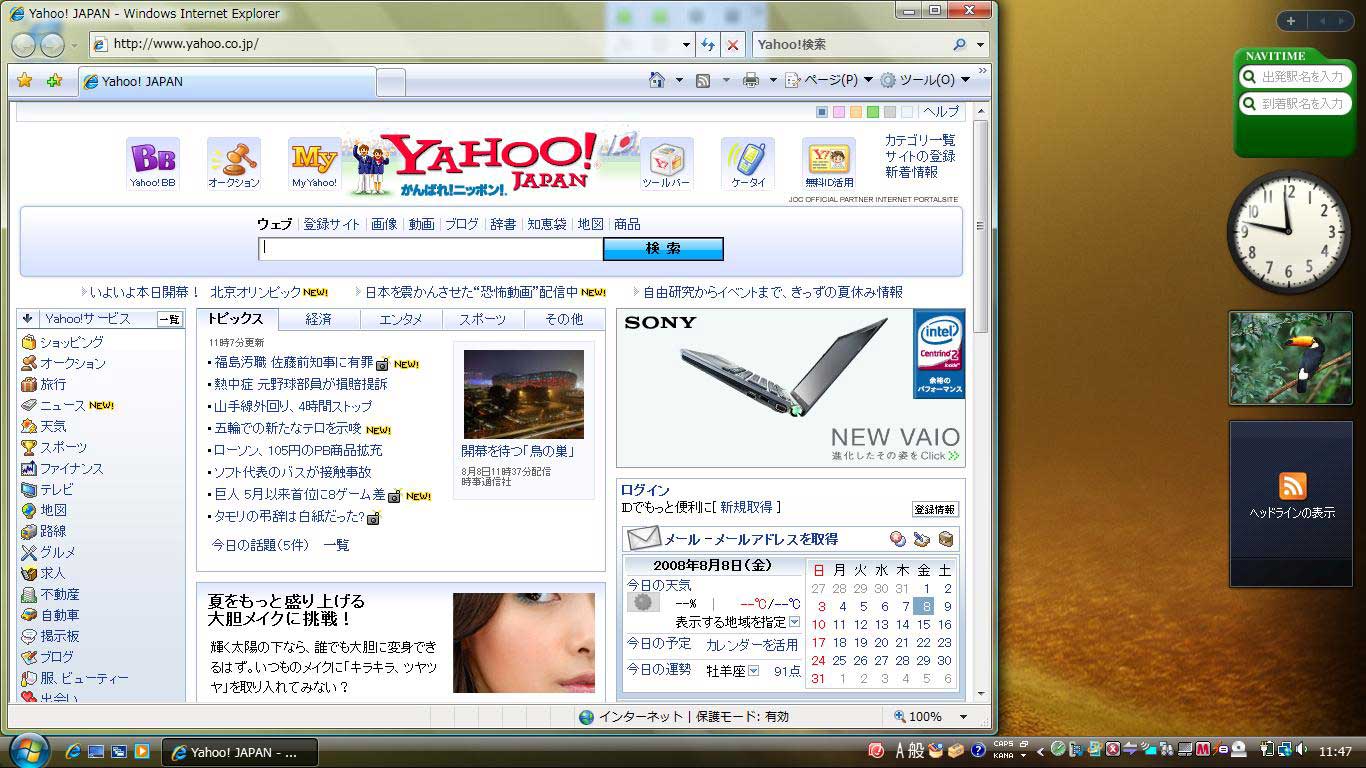Open the search provider dropdown arrow
Image resolution: width=1366 pixels, height=768 pixels.
[980, 45]
